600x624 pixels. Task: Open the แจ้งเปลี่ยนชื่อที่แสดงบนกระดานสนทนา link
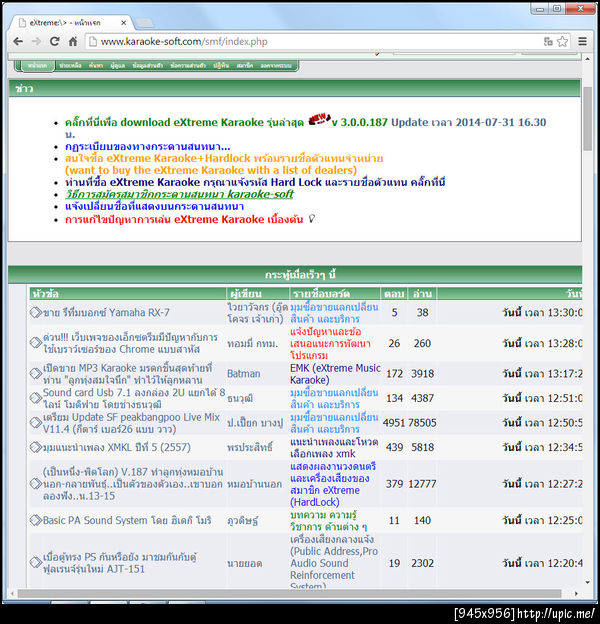[154, 207]
